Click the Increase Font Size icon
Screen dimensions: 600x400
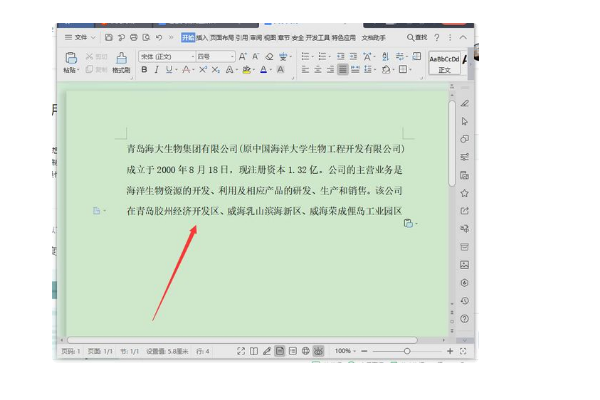[243, 57]
